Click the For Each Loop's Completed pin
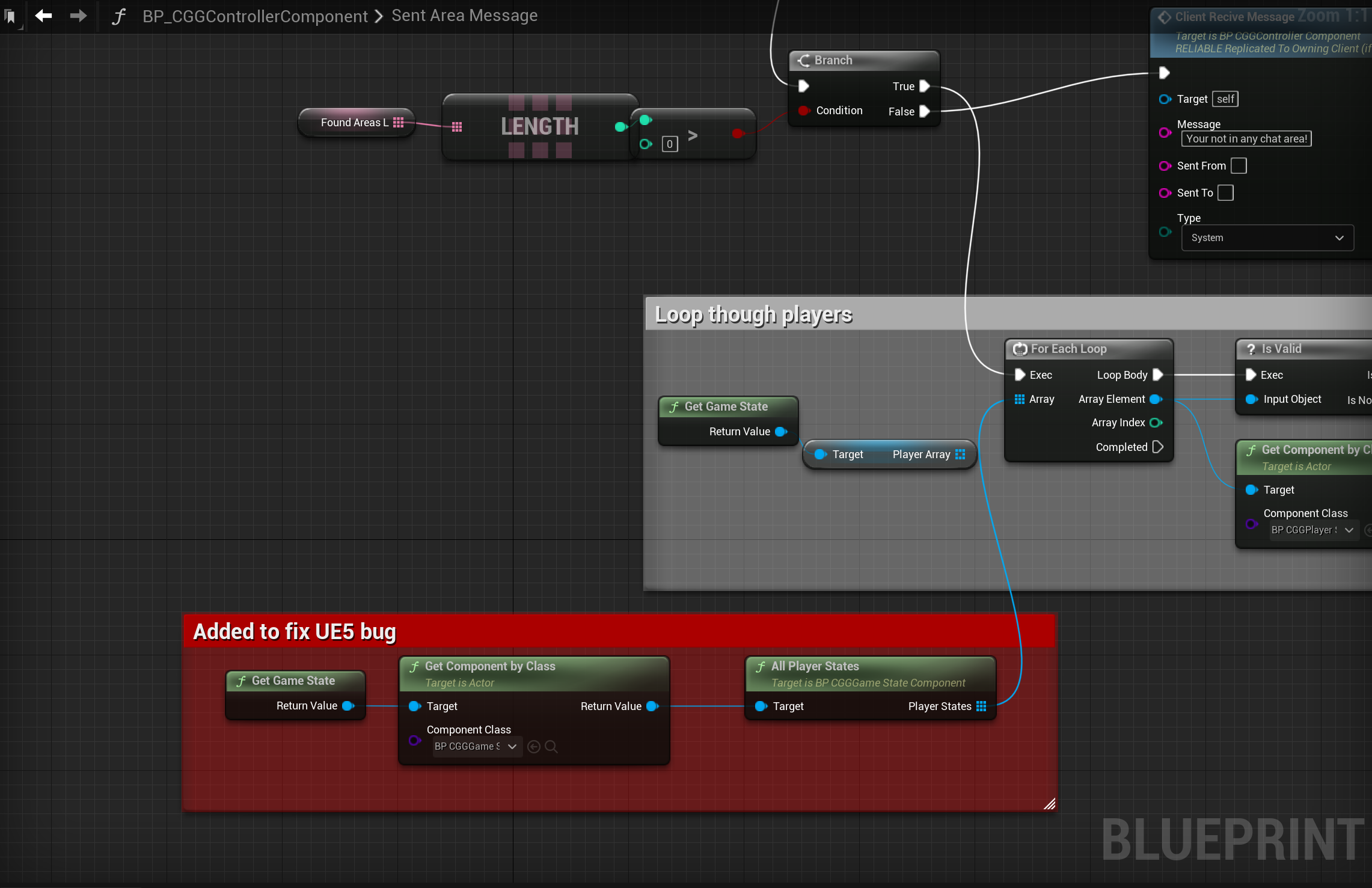Screen dimensions: 1372x888 coord(1157,447)
